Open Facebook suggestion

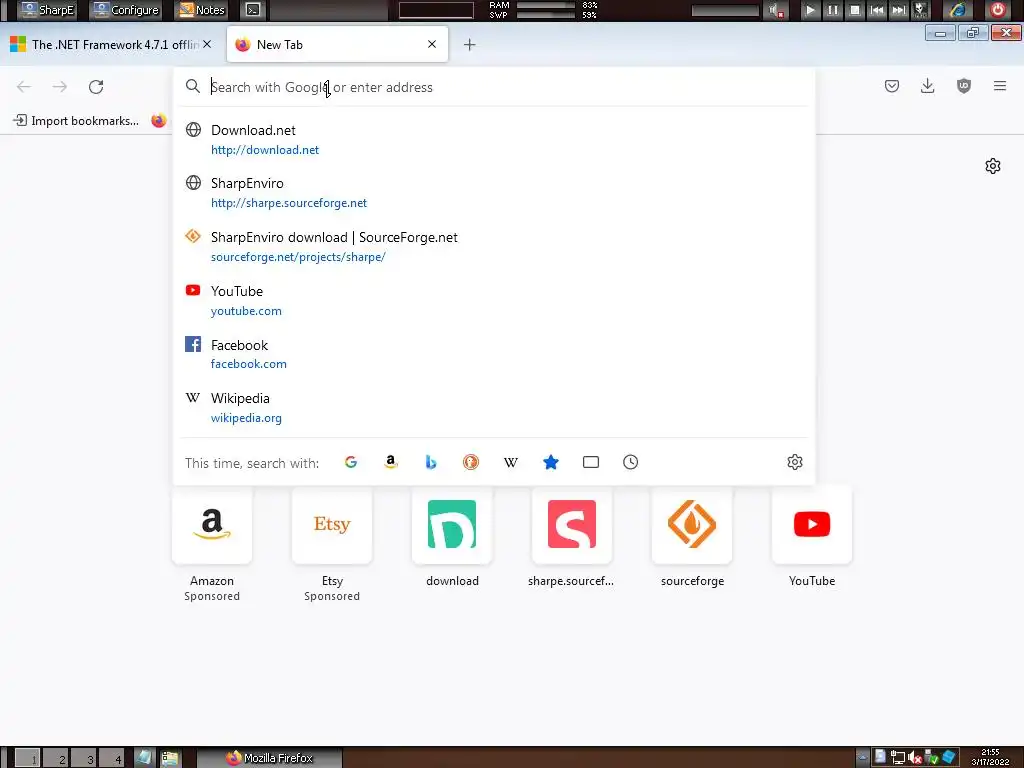[494, 354]
